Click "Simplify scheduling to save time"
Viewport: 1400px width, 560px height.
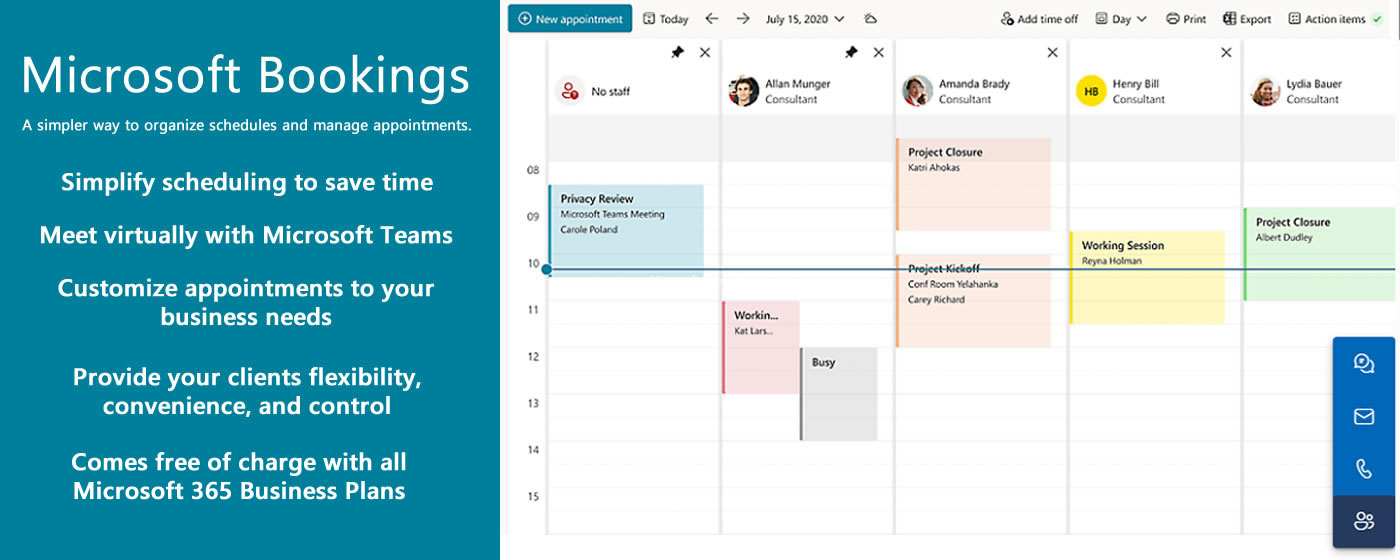point(247,183)
